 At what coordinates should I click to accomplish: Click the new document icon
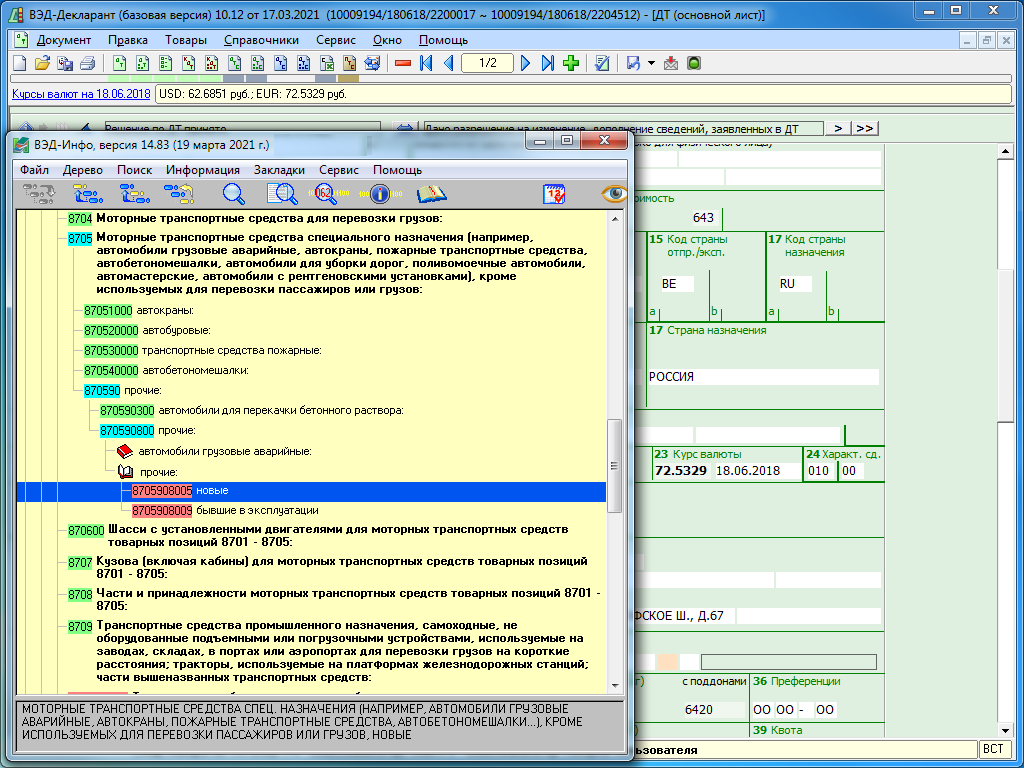[x=19, y=63]
